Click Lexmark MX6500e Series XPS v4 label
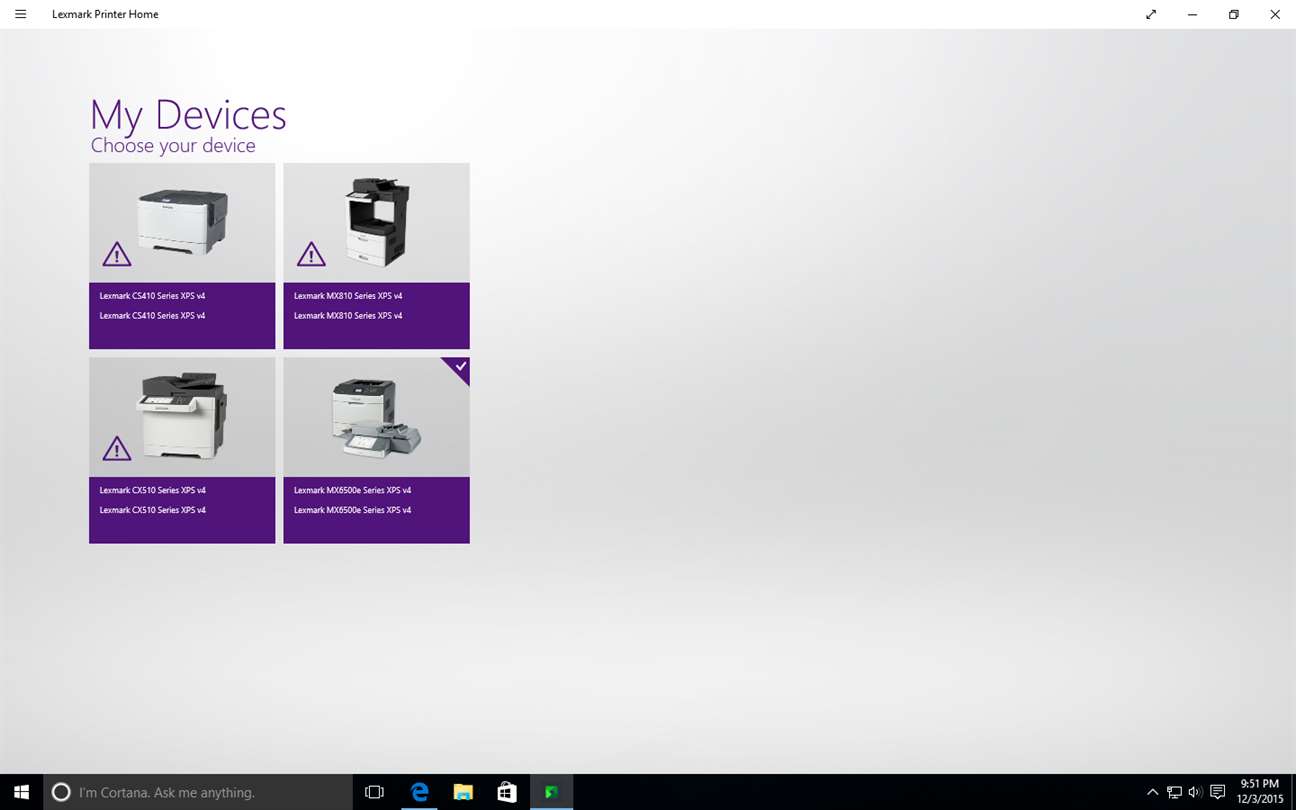Image resolution: width=1296 pixels, height=810 pixels. click(x=352, y=490)
